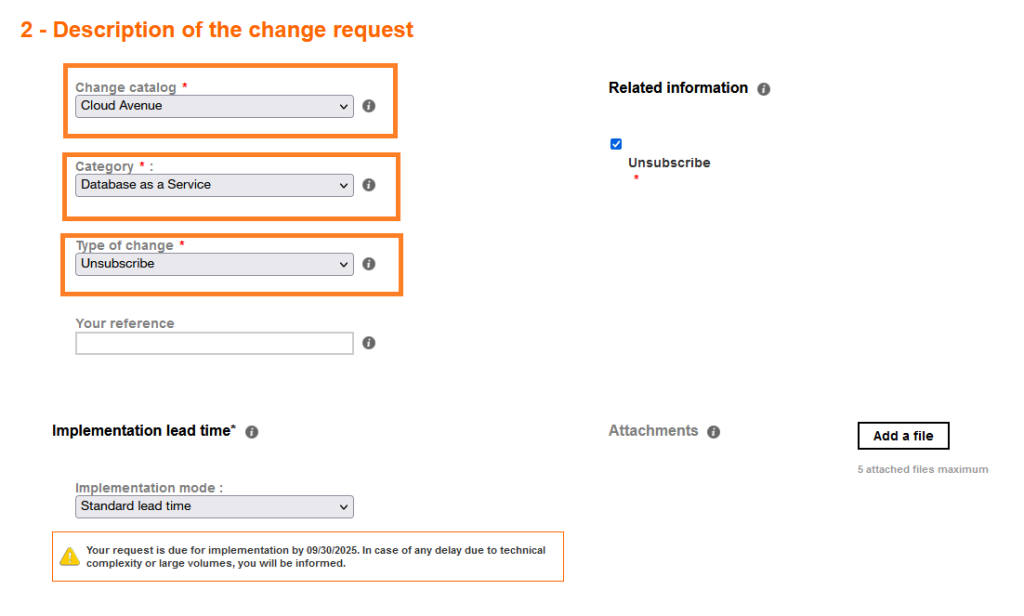The height and width of the screenshot is (616, 1024).
Task: Click the Related information info icon
Action: (764, 89)
